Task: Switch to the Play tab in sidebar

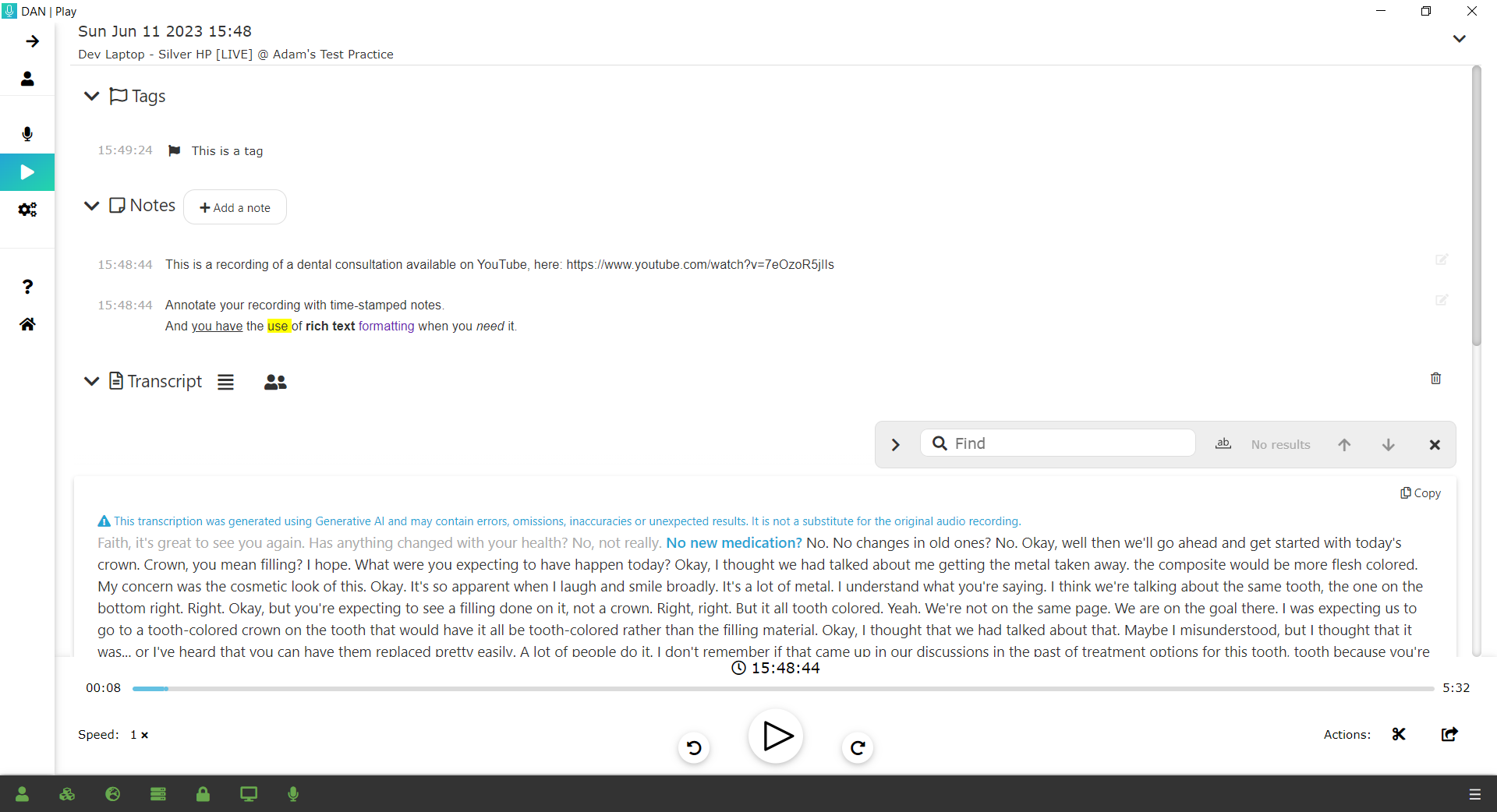Action: [27, 172]
